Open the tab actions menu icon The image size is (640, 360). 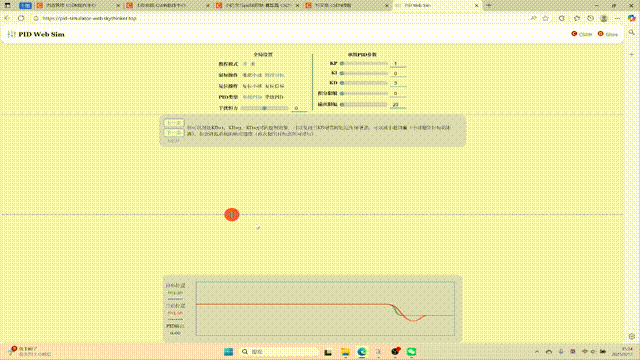7,6
